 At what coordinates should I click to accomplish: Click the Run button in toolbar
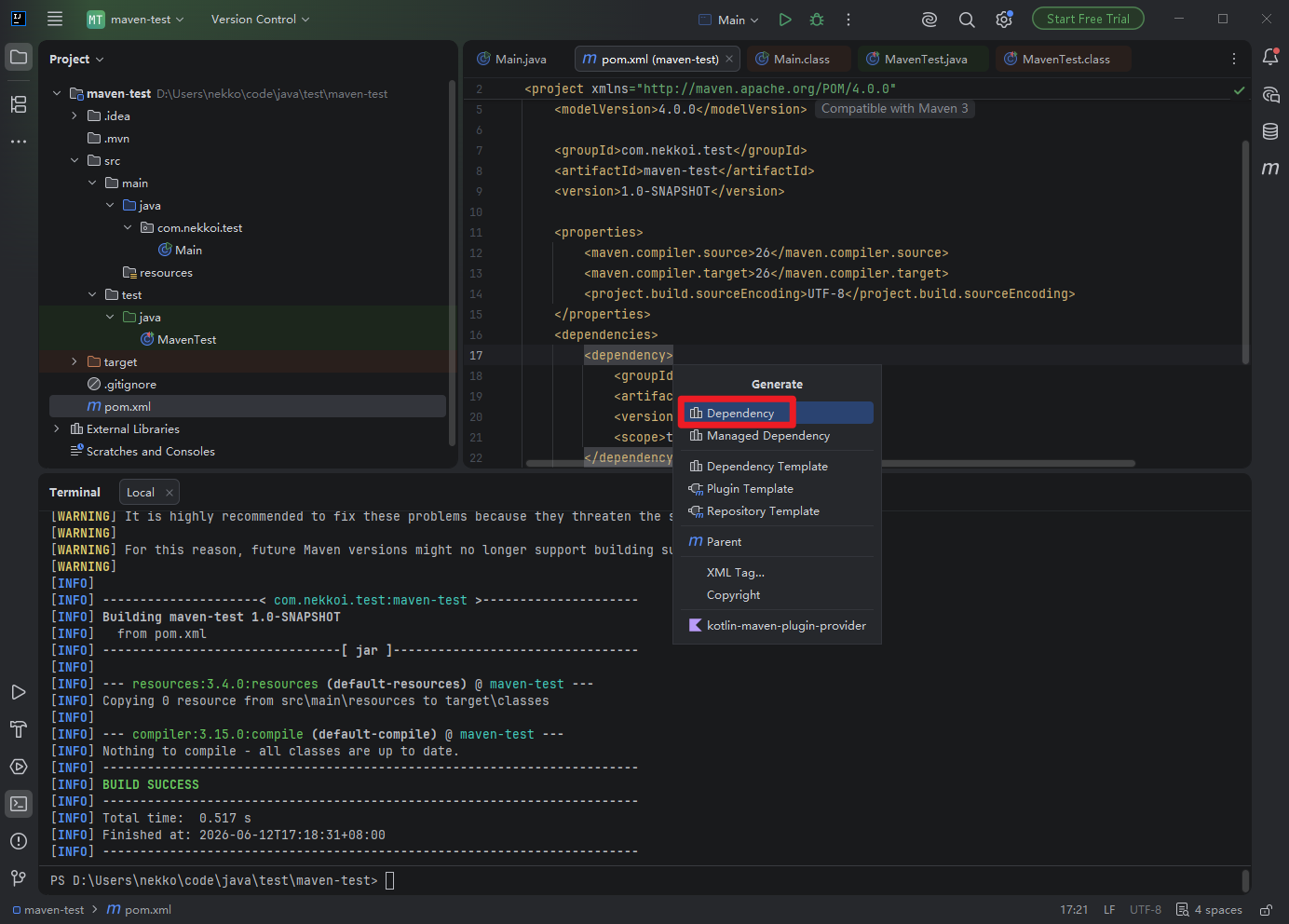pyautogui.click(x=785, y=20)
